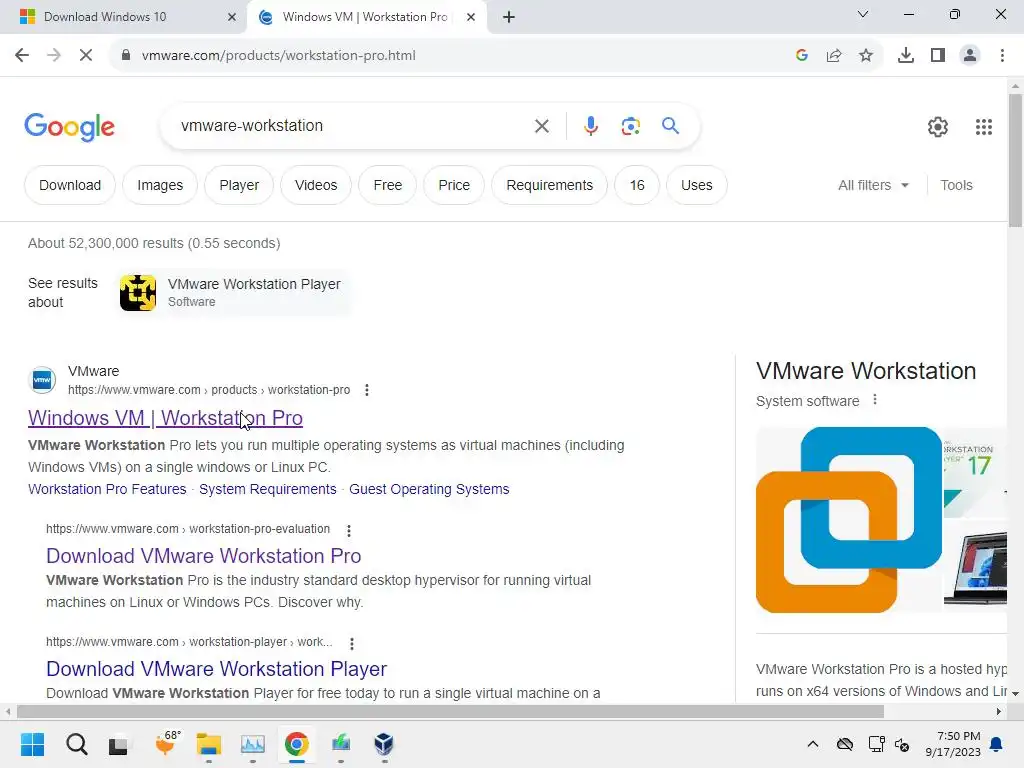Screen dimensions: 1024x768
Task: Click the horizontal scrollbar thumb
Action: [x=450, y=712]
